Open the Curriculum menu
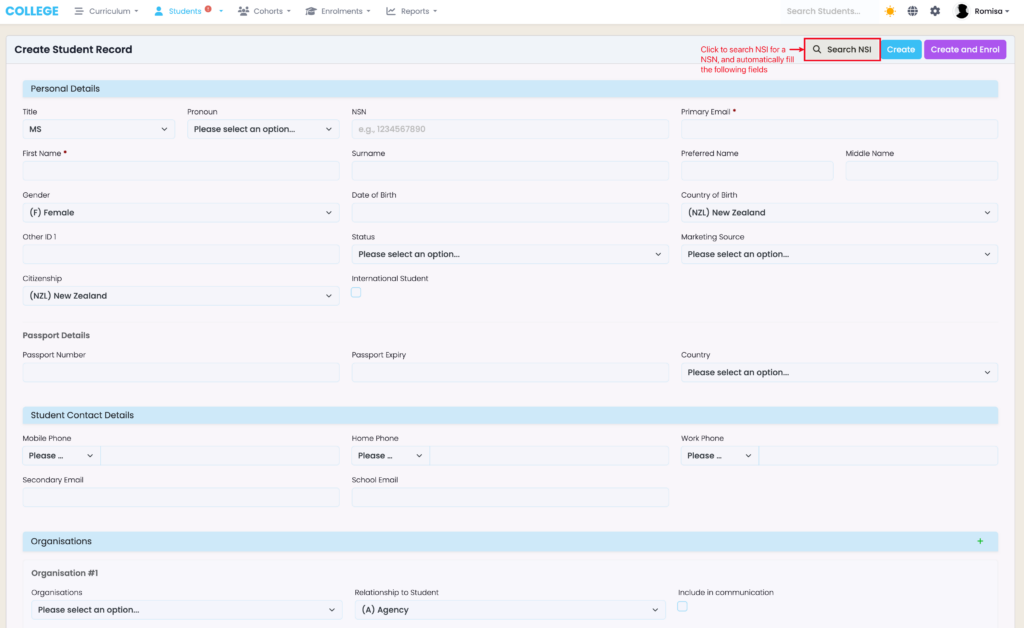Image resolution: width=1024 pixels, height=628 pixels. [106, 11]
